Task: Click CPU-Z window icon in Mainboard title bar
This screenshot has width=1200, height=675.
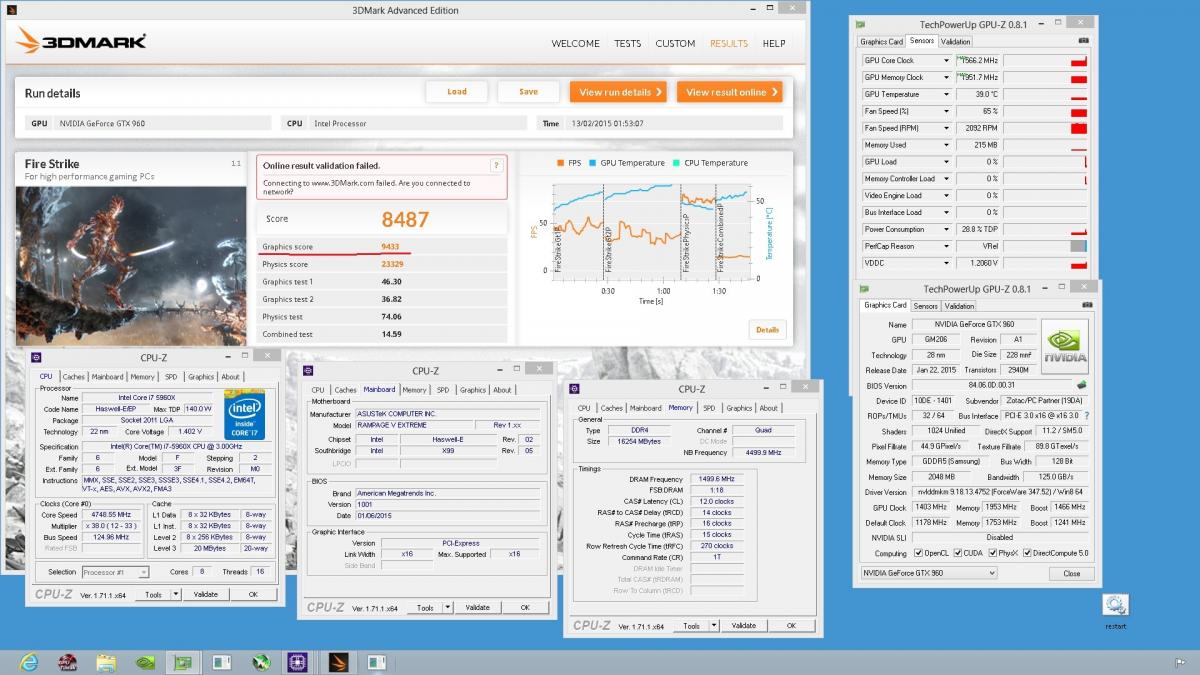Action: [306, 370]
